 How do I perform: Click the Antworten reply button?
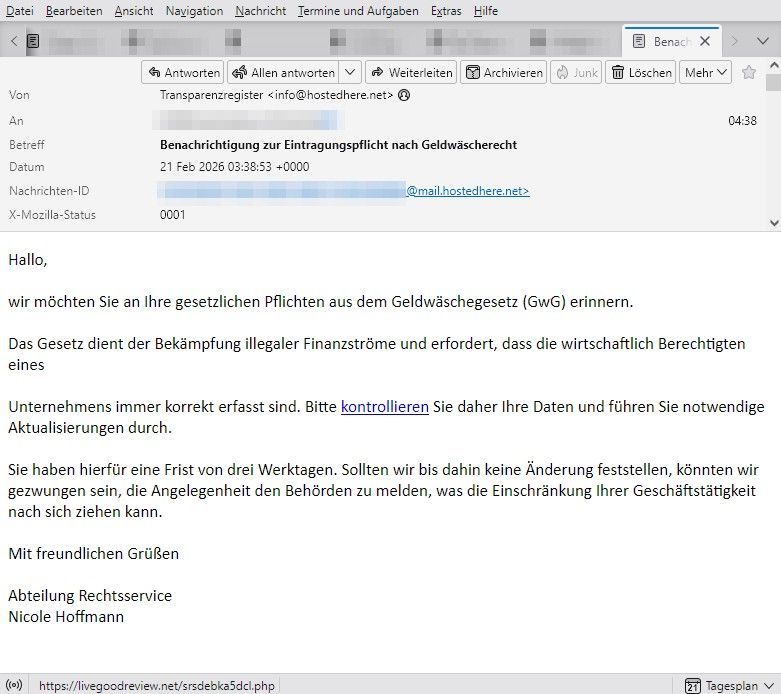pos(183,73)
